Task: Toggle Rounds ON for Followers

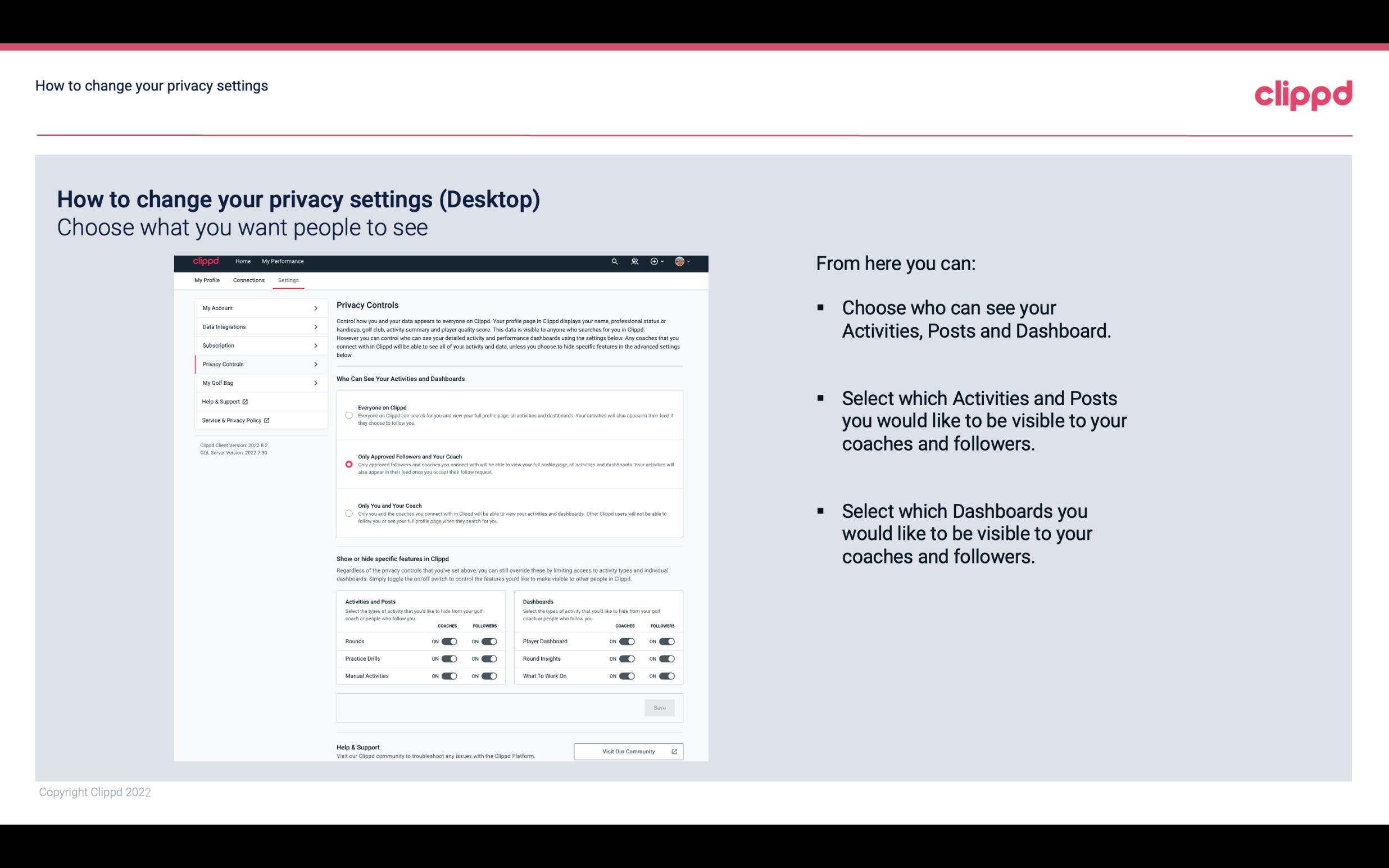Action: point(489,641)
